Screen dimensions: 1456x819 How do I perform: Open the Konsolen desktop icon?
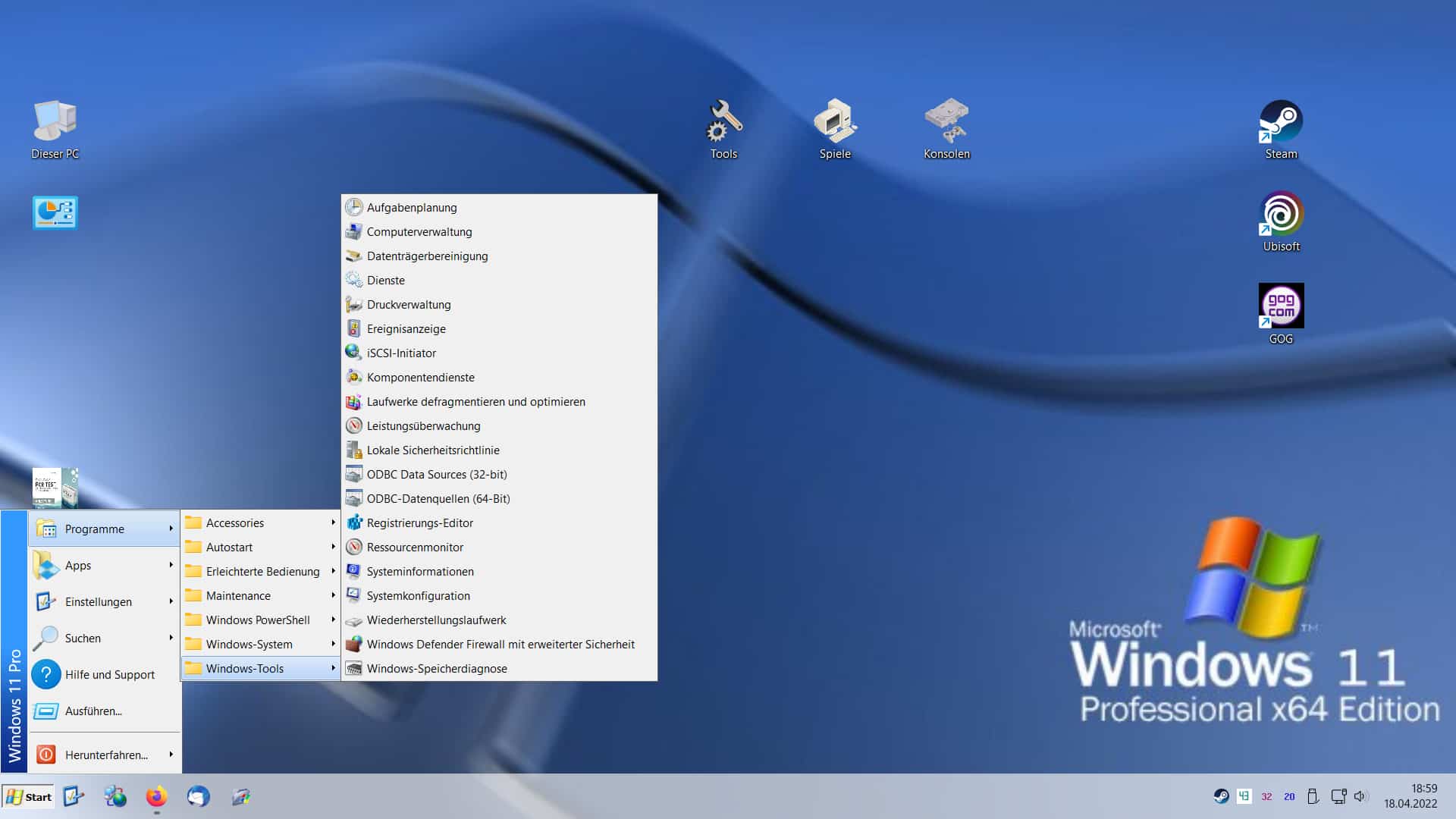click(946, 129)
